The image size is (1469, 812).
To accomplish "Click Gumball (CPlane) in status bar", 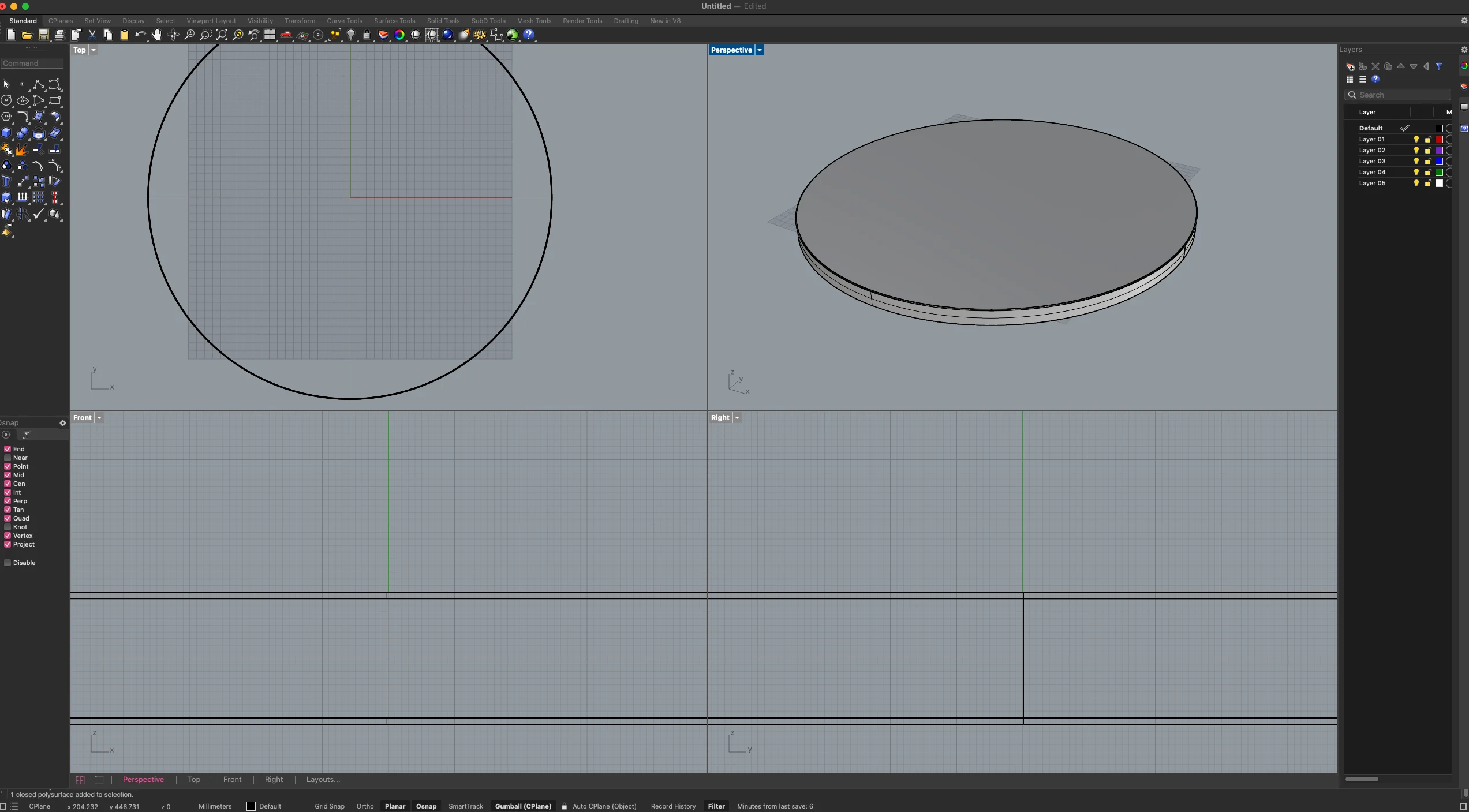I will click(x=523, y=806).
